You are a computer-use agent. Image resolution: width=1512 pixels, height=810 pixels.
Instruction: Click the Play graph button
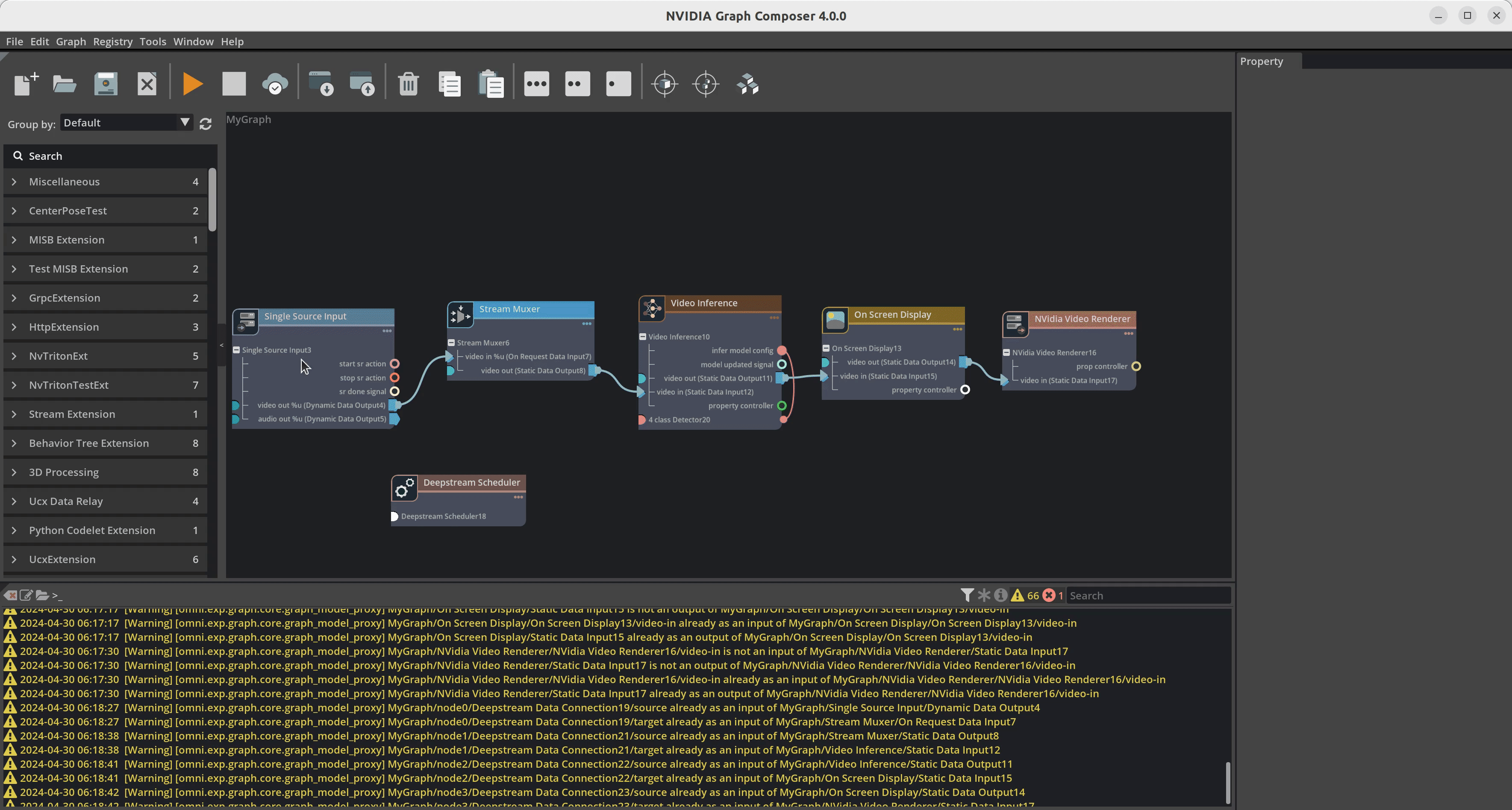pos(192,84)
